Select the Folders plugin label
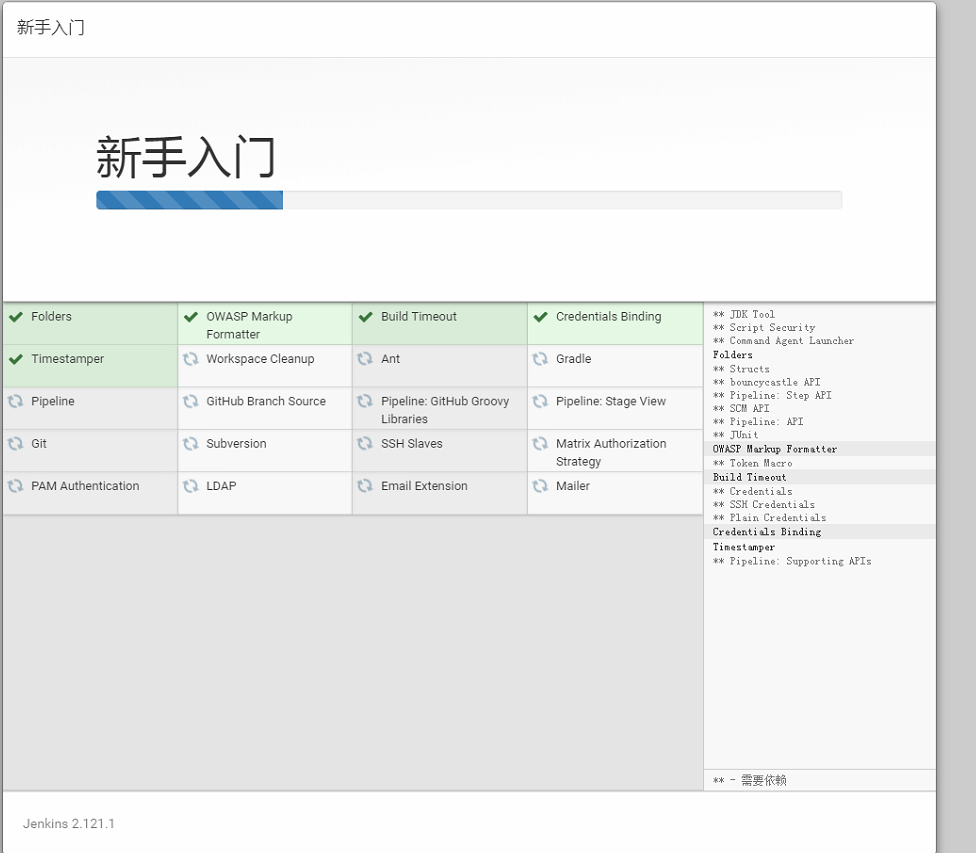This screenshot has width=976, height=853. pos(51,316)
